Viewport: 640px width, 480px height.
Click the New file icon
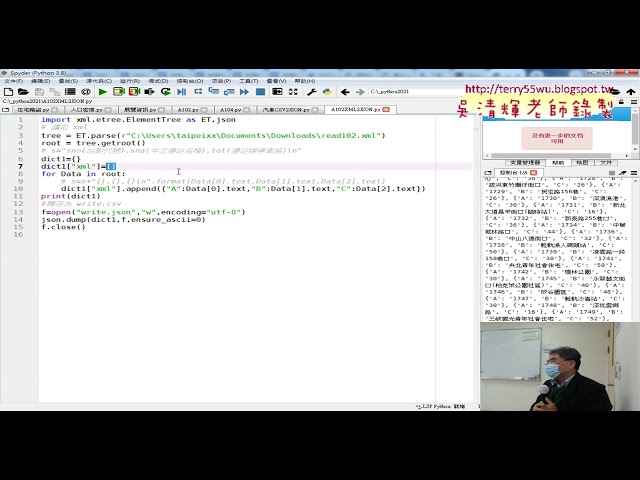point(8,92)
